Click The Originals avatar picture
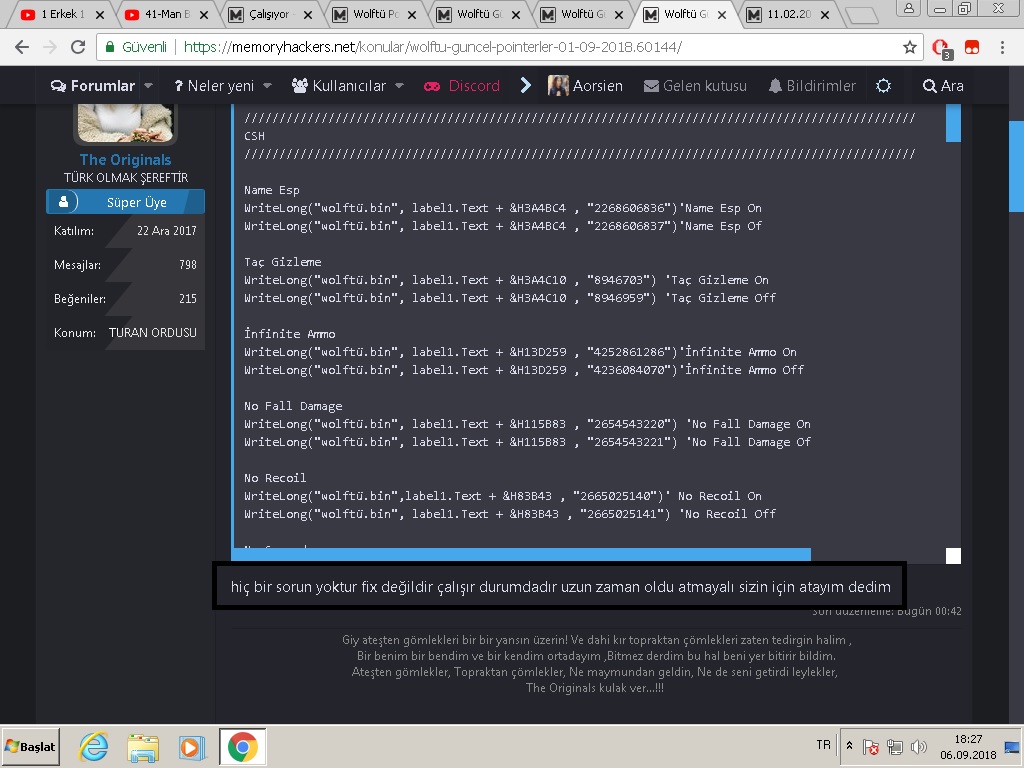The height and width of the screenshot is (768, 1024). tap(125, 123)
